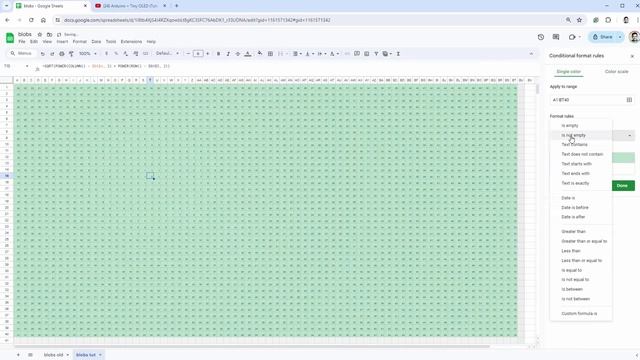Open the text color picker
640x360 pixels.
pos(248,54)
